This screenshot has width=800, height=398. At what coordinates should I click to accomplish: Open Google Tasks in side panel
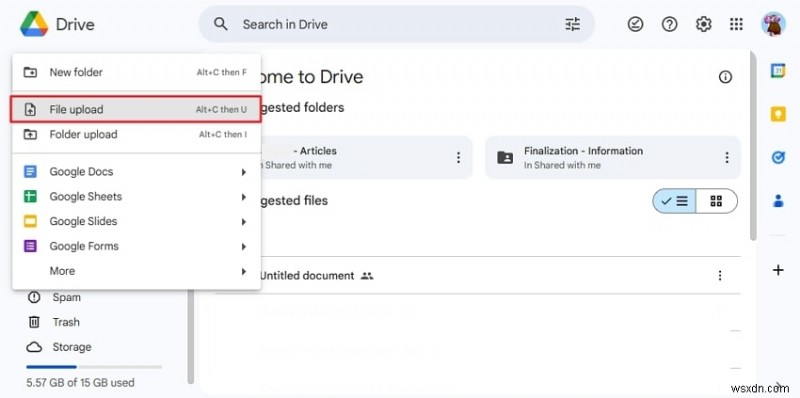(x=778, y=158)
